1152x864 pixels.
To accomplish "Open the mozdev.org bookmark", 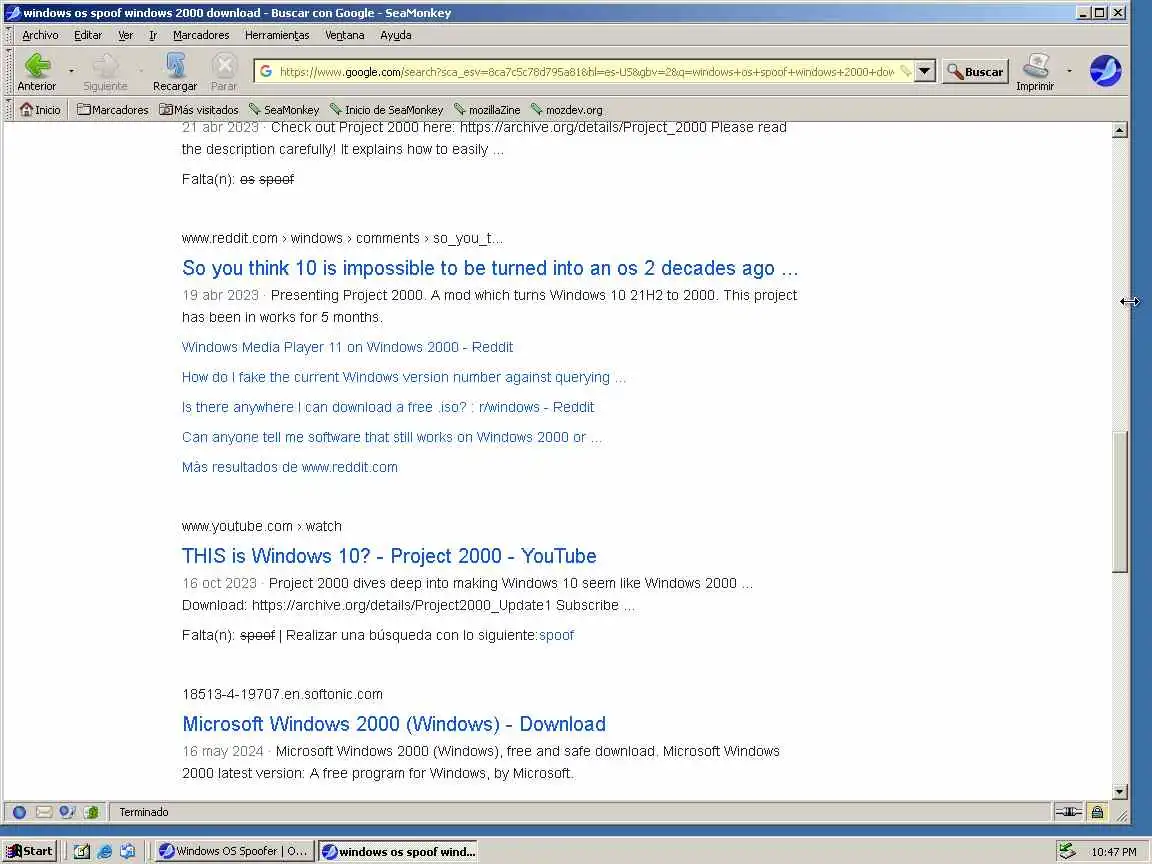I will pos(566,109).
